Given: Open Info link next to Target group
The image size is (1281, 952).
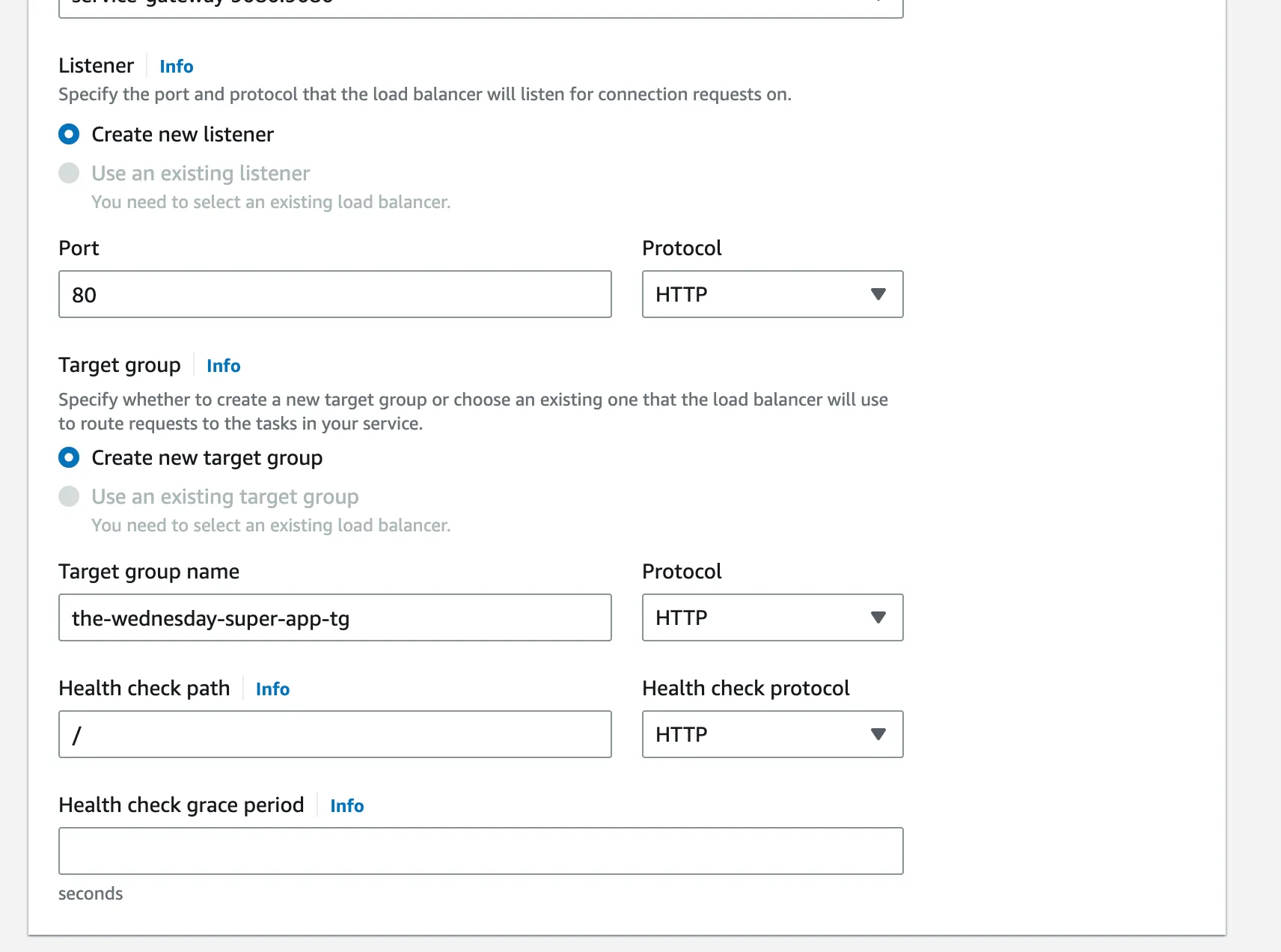Looking at the screenshot, I should [223, 366].
